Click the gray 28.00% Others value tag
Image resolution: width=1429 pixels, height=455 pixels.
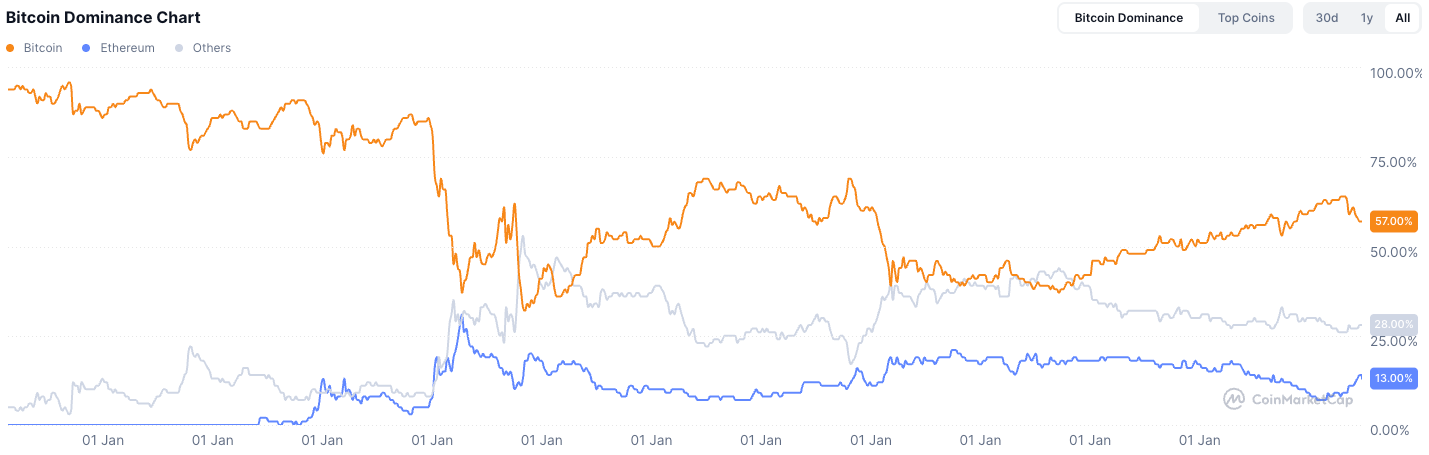[x=1394, y=324]
